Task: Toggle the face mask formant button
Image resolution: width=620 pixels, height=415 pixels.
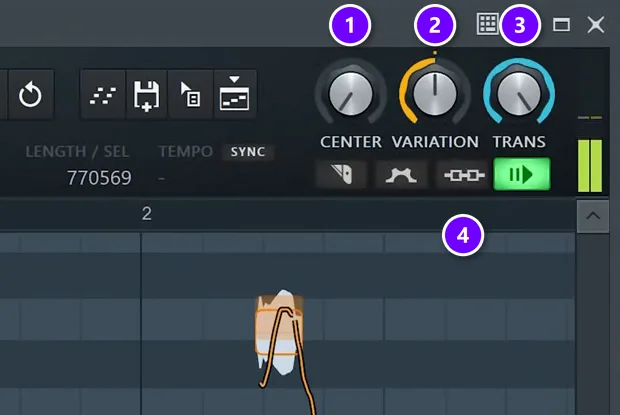Action: pyautogui.click(x=342, y=174)
